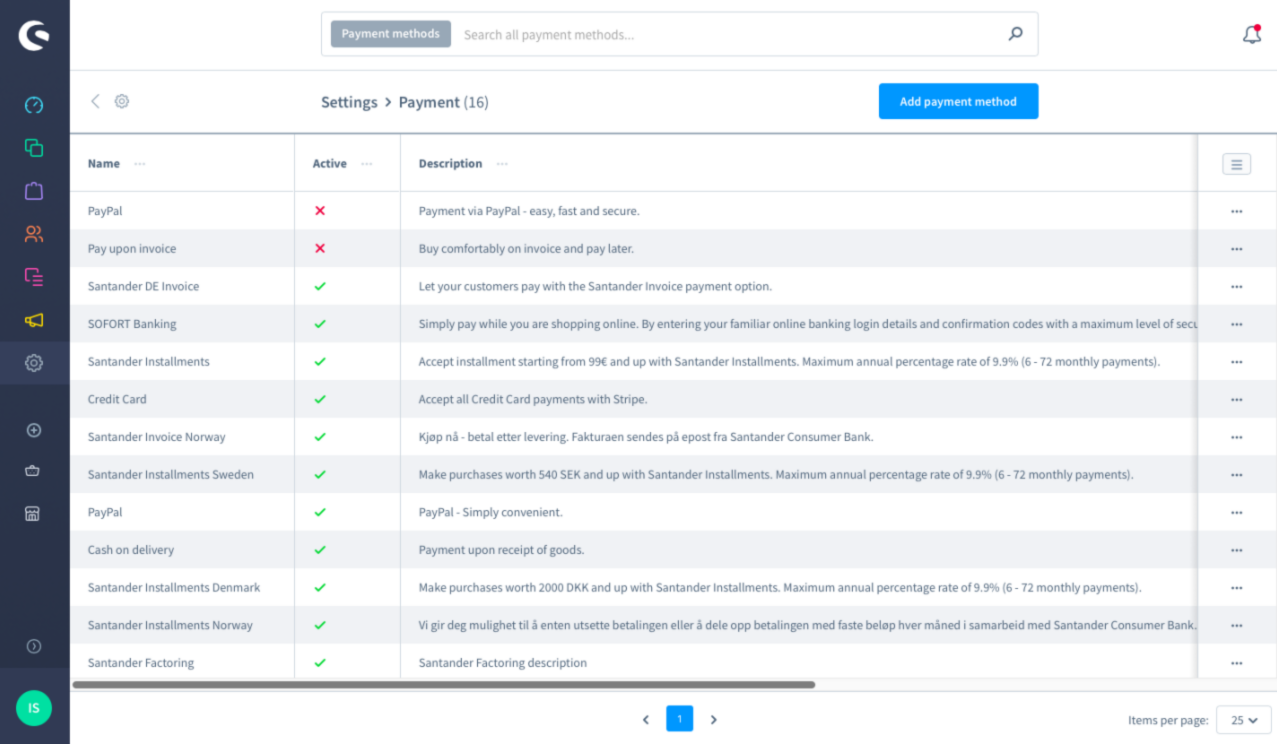Open Active column options ellipsis
1277x744 pixels.
pos(367,164)
